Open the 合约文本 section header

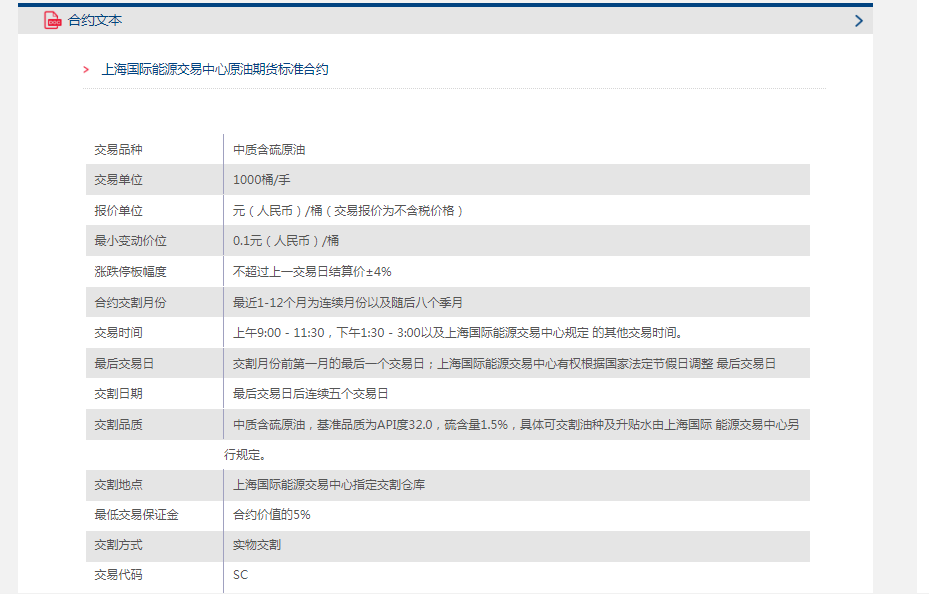pyautogui.click(x=445, y=20)
